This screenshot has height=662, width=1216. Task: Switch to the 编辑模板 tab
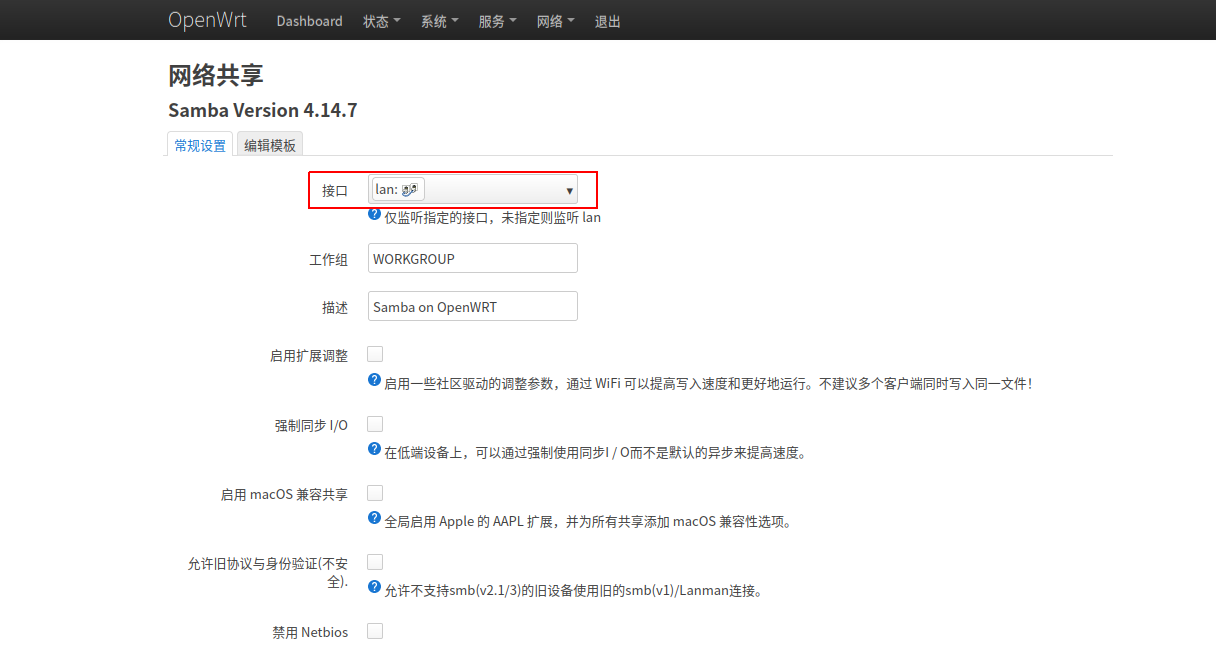point(270,145)
